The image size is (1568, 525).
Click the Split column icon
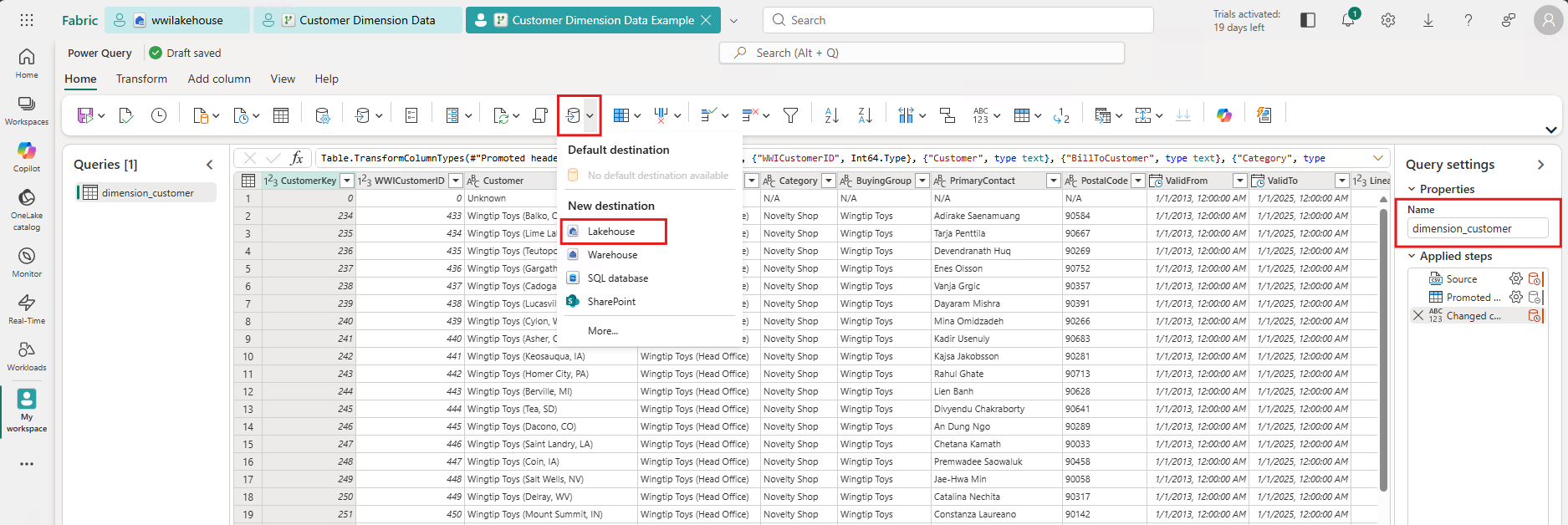click(x=906, y=115)
